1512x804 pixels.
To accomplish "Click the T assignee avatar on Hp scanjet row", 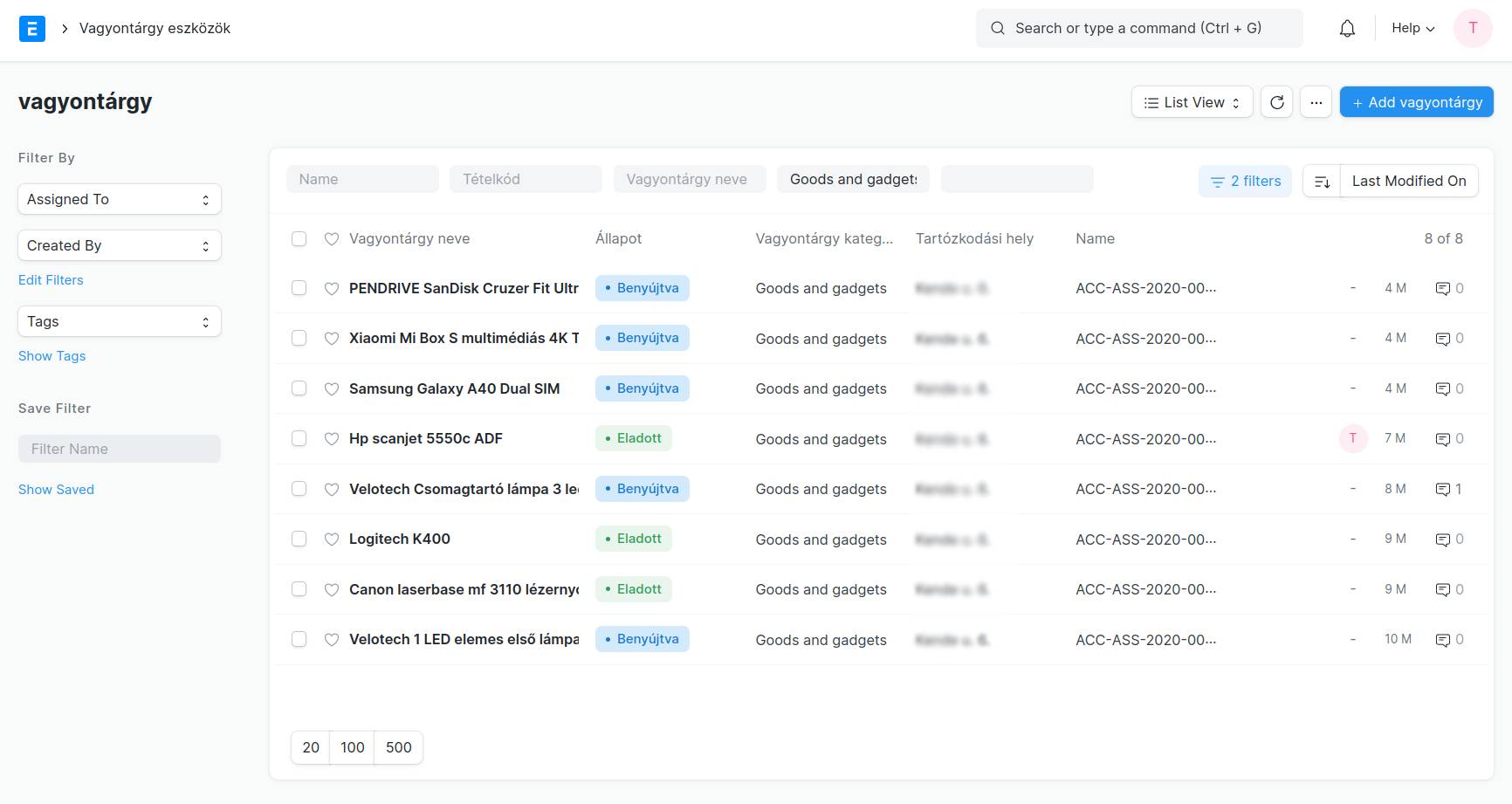I will [x=1352, y=438].
